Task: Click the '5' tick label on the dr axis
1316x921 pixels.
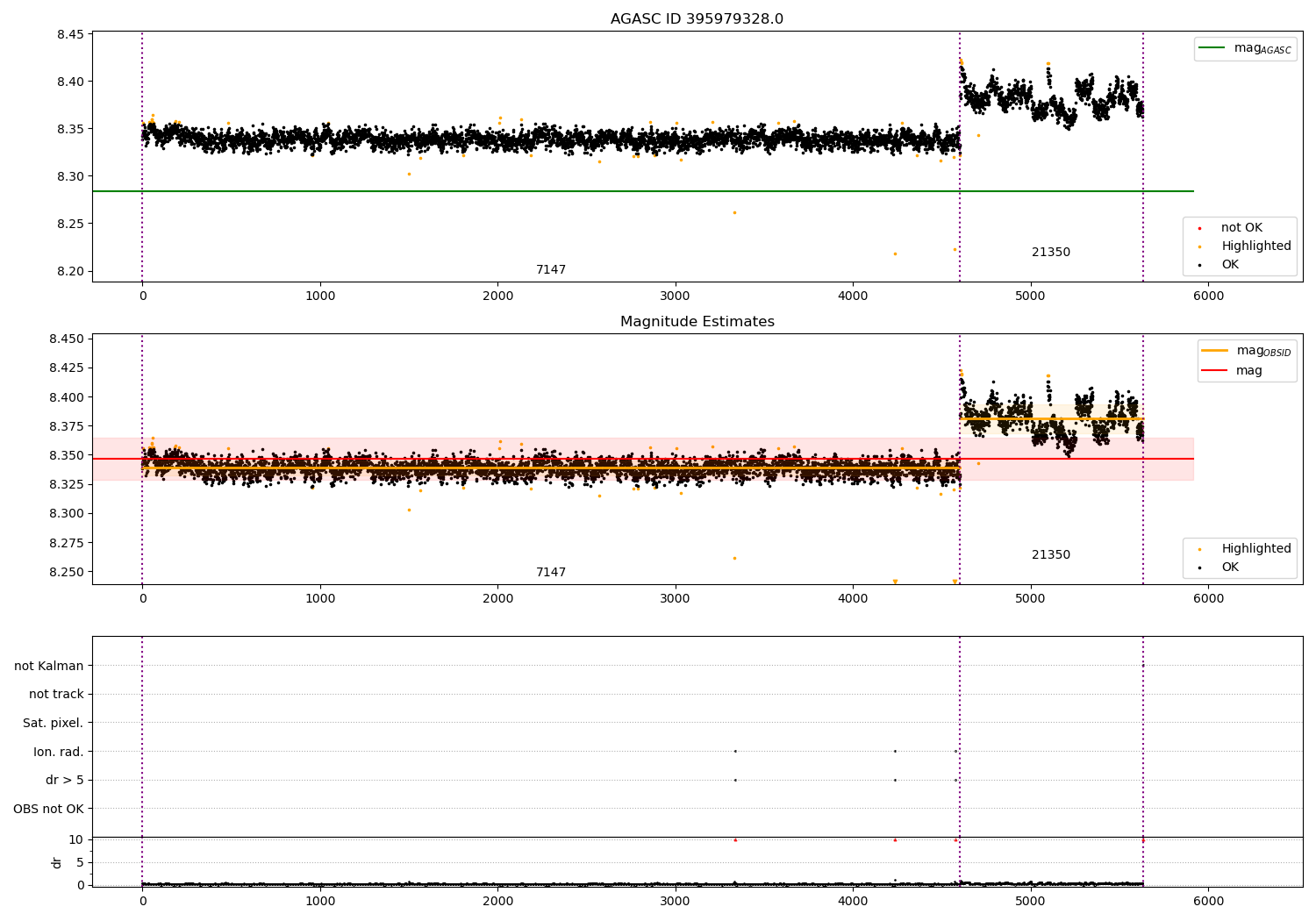Action: pos(80,863)
